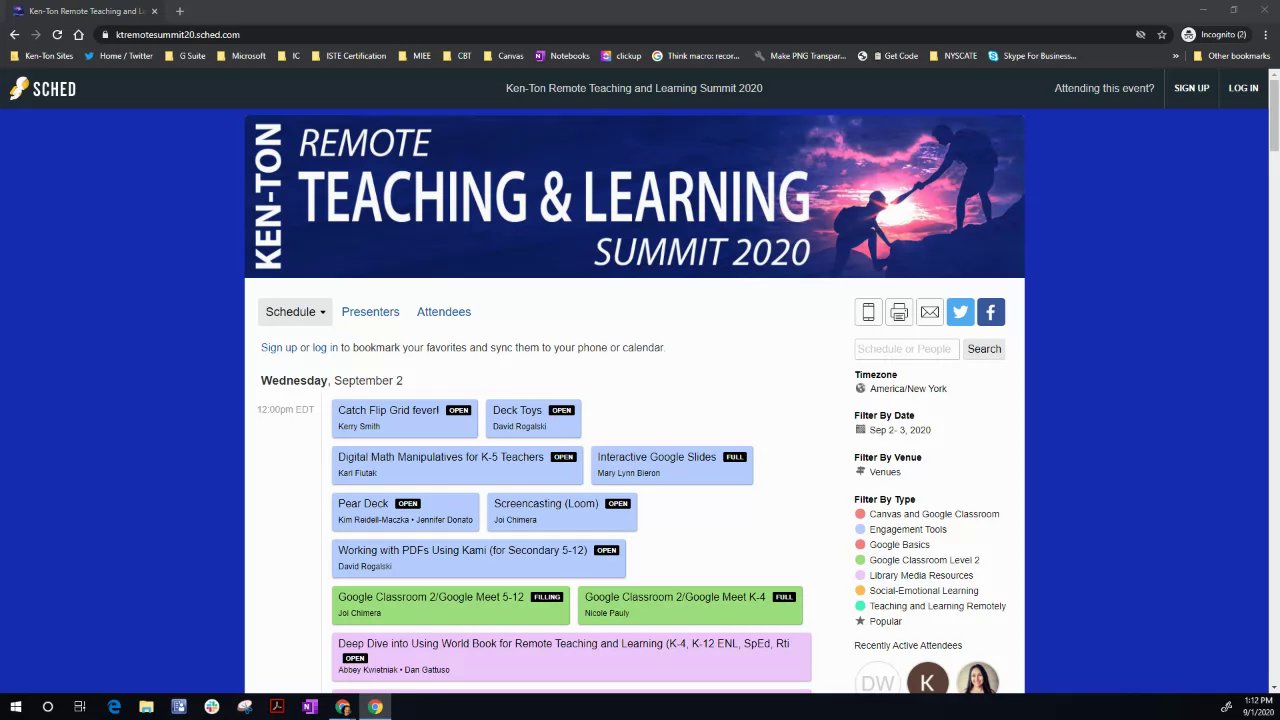The width and height of the screenshot is (1280, 720).
Task: Open the Ken-Ton Sites bookmark folder
Action: (x=42, y=56)
